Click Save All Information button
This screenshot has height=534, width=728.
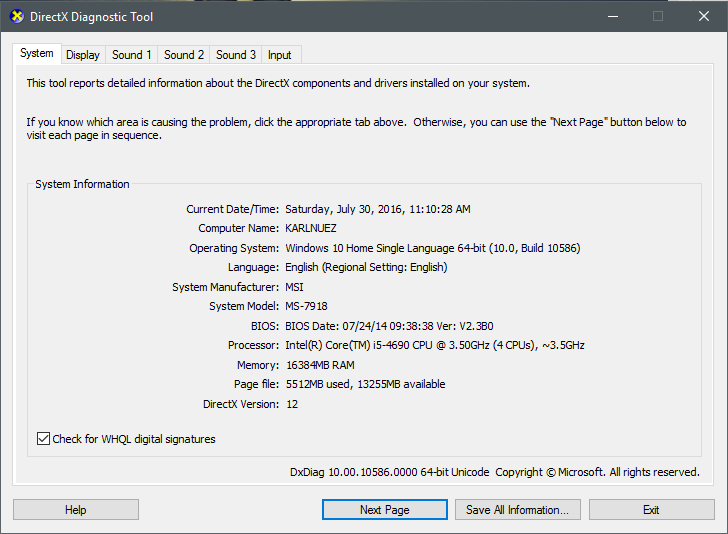[517, 510]
